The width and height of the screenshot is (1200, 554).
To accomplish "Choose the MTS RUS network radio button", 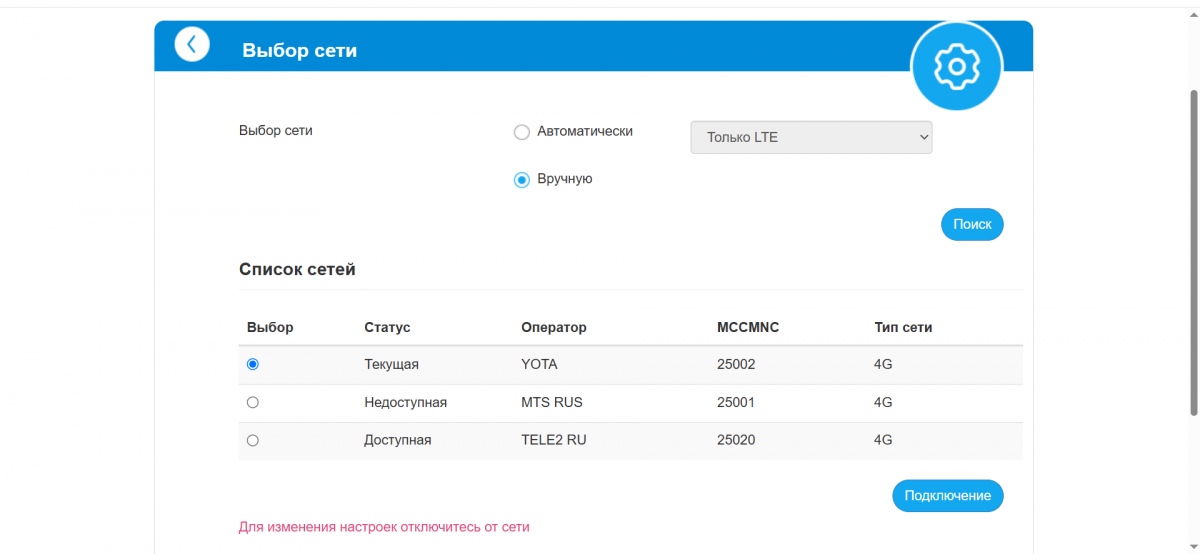I will pos(253,403).
